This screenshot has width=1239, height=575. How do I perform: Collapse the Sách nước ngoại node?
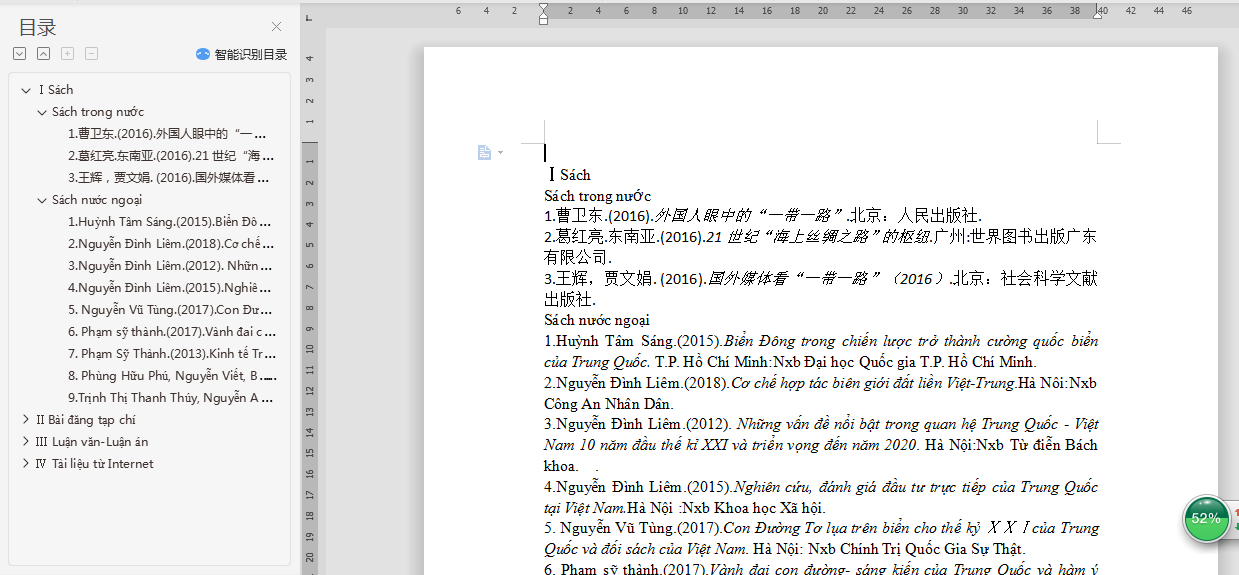pyautogui.click(x=41, y=200)
